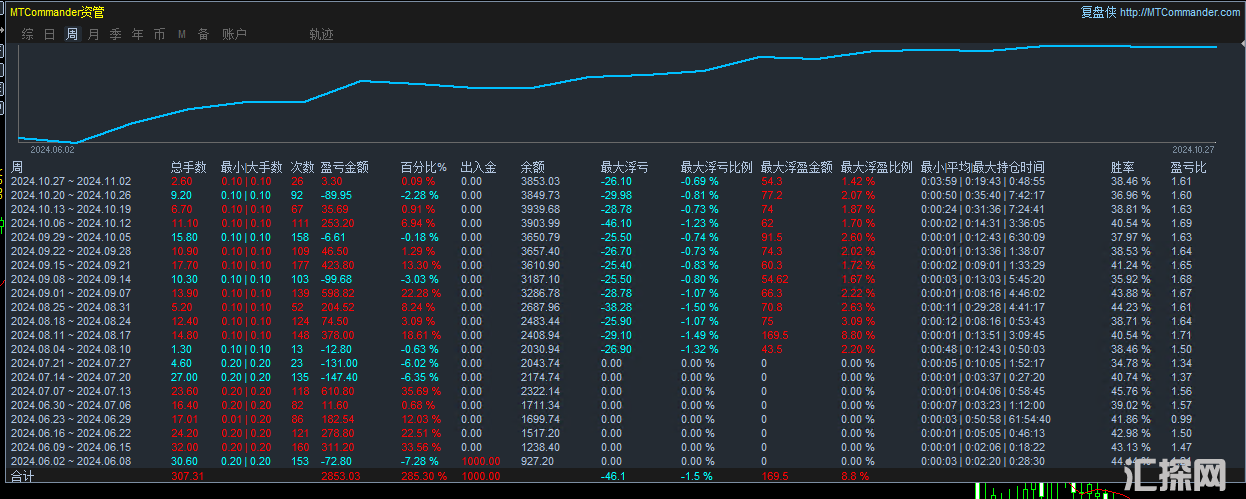1246x499 pixels.
Task: Switch to the 账户 account tab
Action: (234, 34)
